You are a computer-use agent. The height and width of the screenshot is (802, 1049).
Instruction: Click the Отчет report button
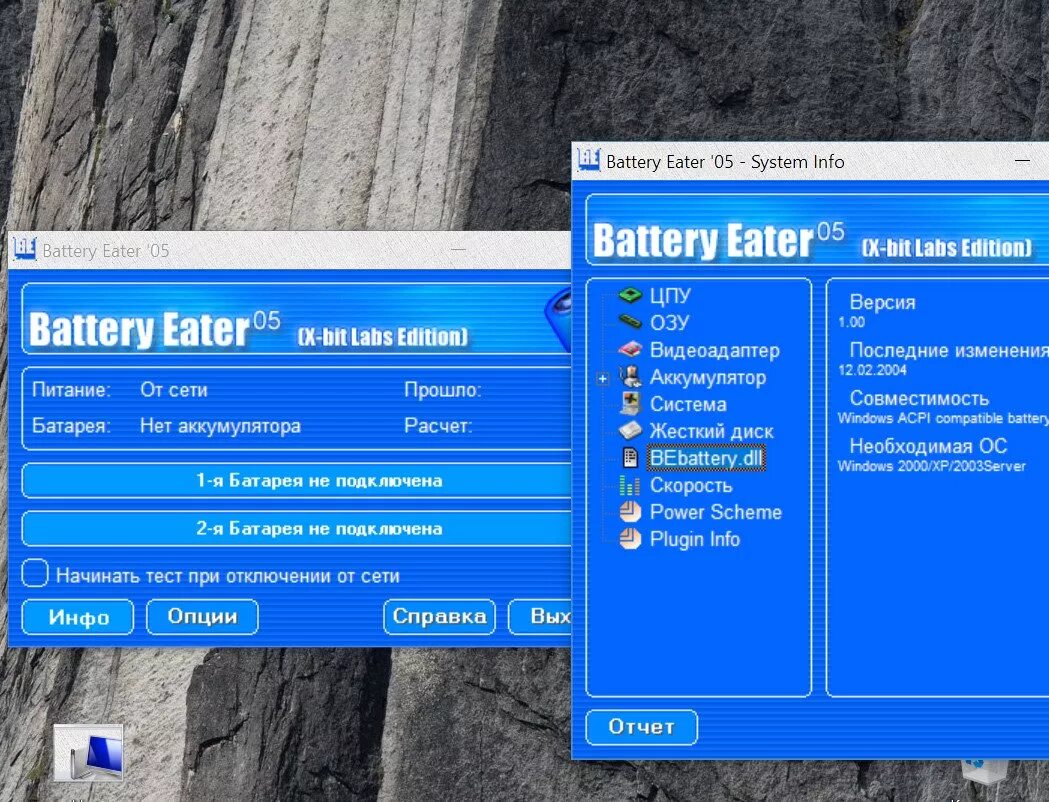[642, 727]
